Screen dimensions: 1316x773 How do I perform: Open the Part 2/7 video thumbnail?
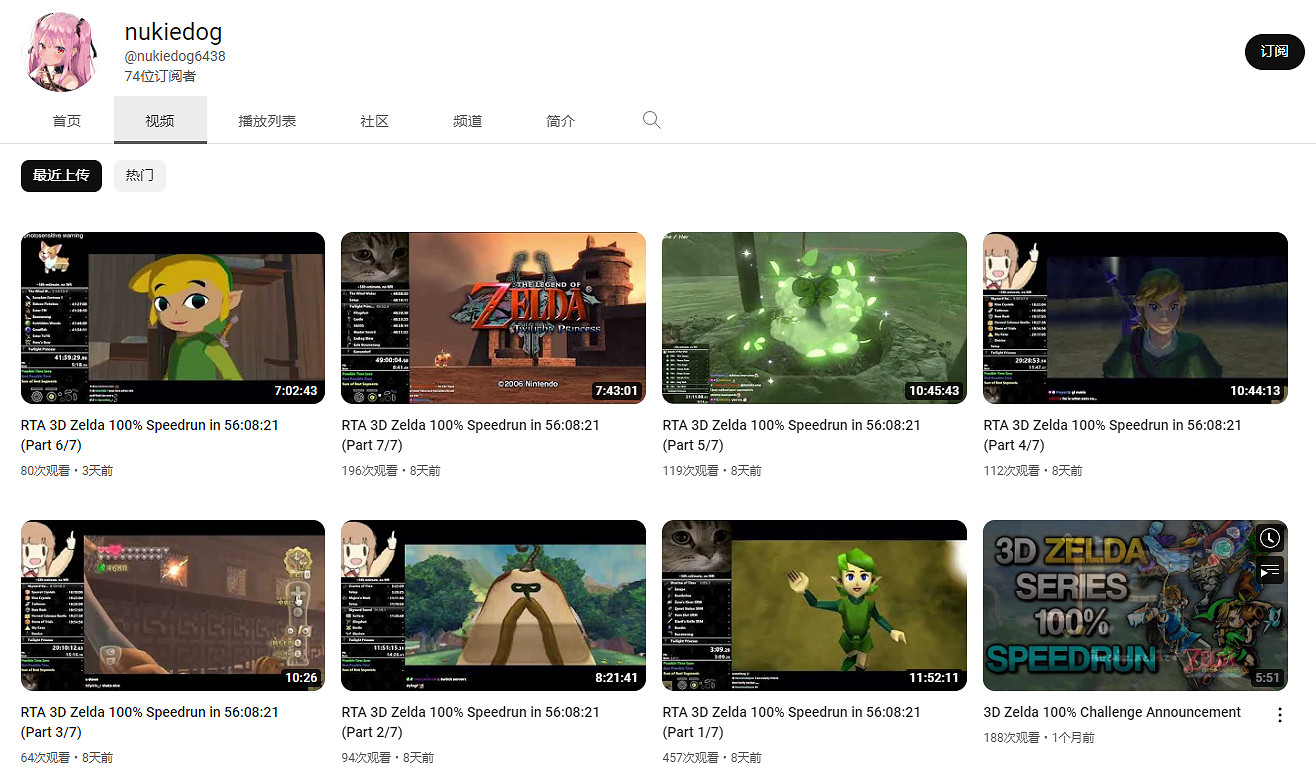(x=493, y=605)
